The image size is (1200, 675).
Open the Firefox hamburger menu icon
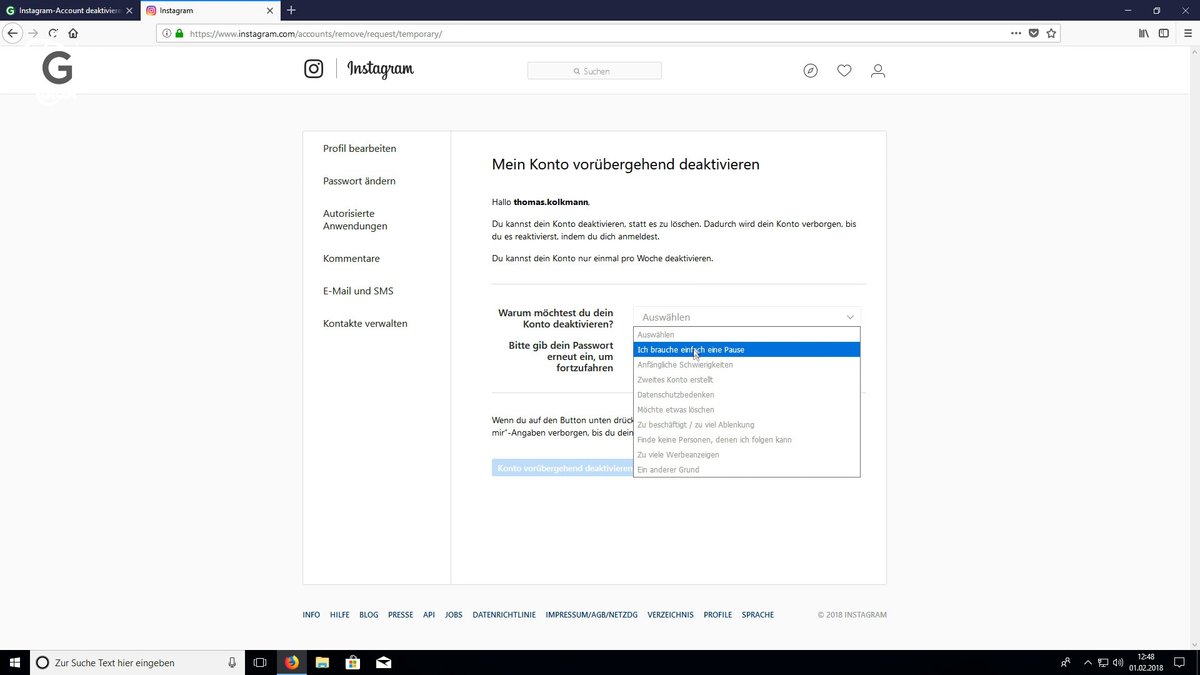click(x=1187, y=33)
